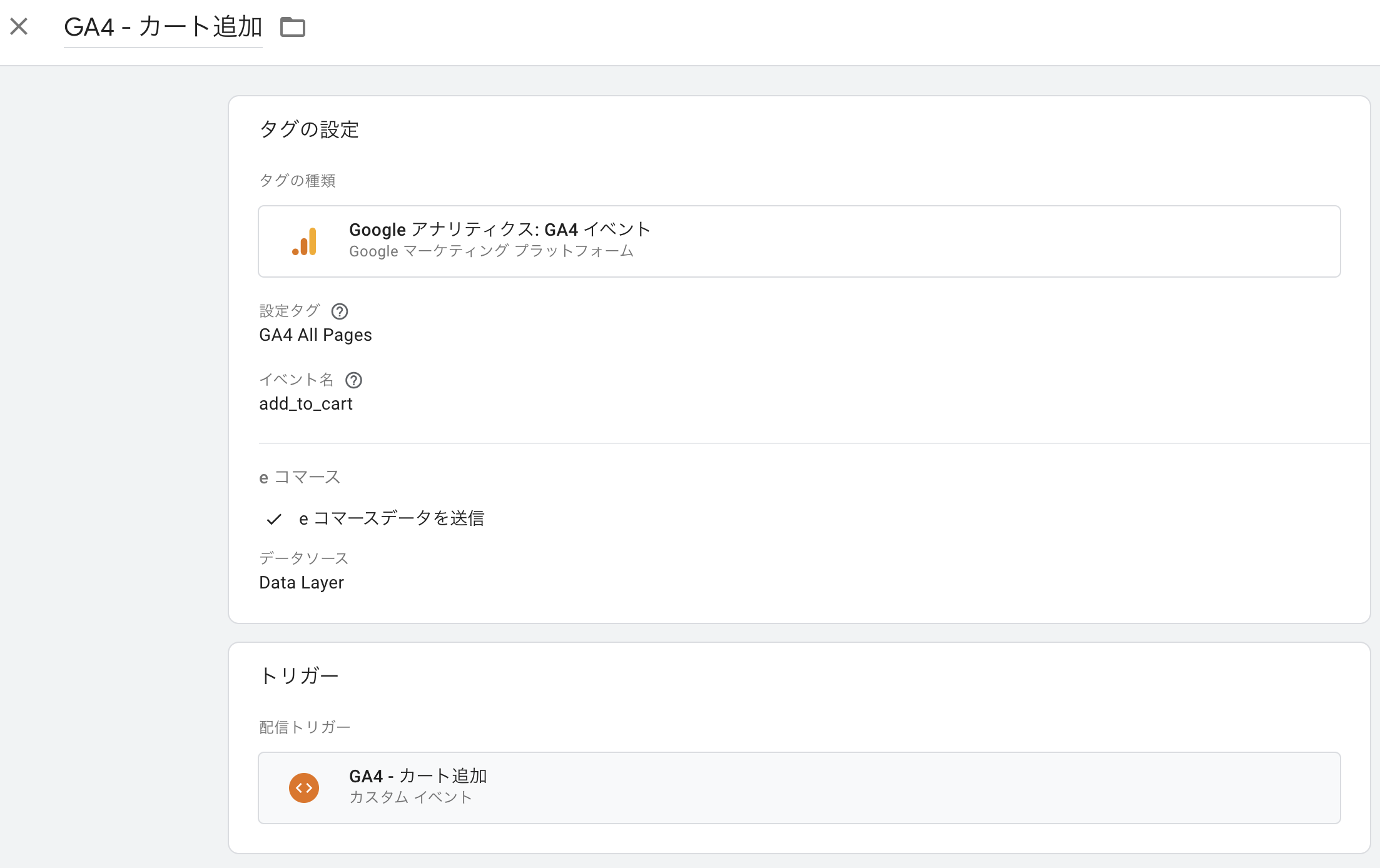1380x868 pixels.
Task: Click the Data Layer value
Action: click(302, 583)
